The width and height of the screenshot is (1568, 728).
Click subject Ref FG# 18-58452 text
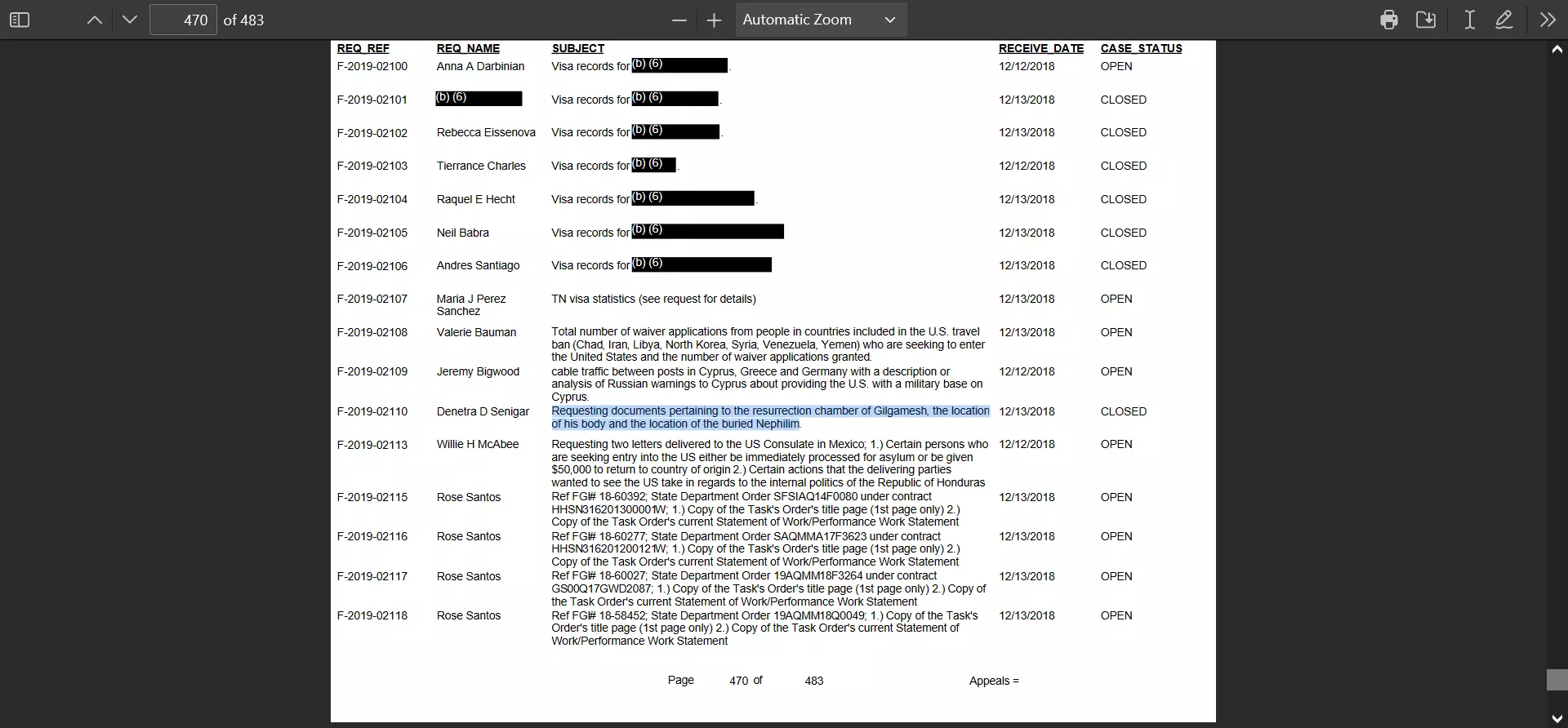pos(764,628)
